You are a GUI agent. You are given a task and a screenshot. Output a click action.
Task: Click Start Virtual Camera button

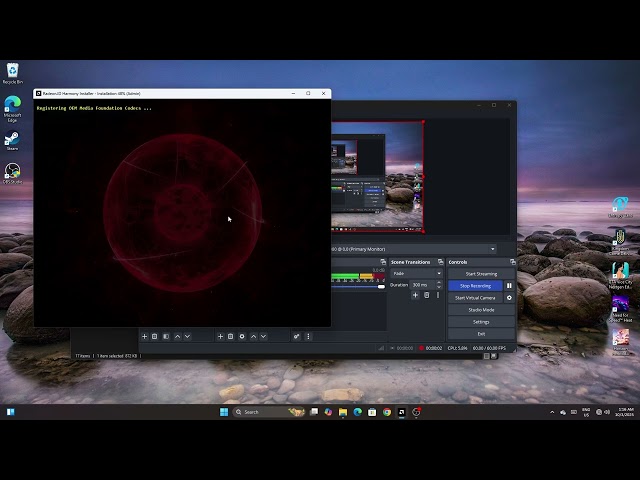[476, 298]
